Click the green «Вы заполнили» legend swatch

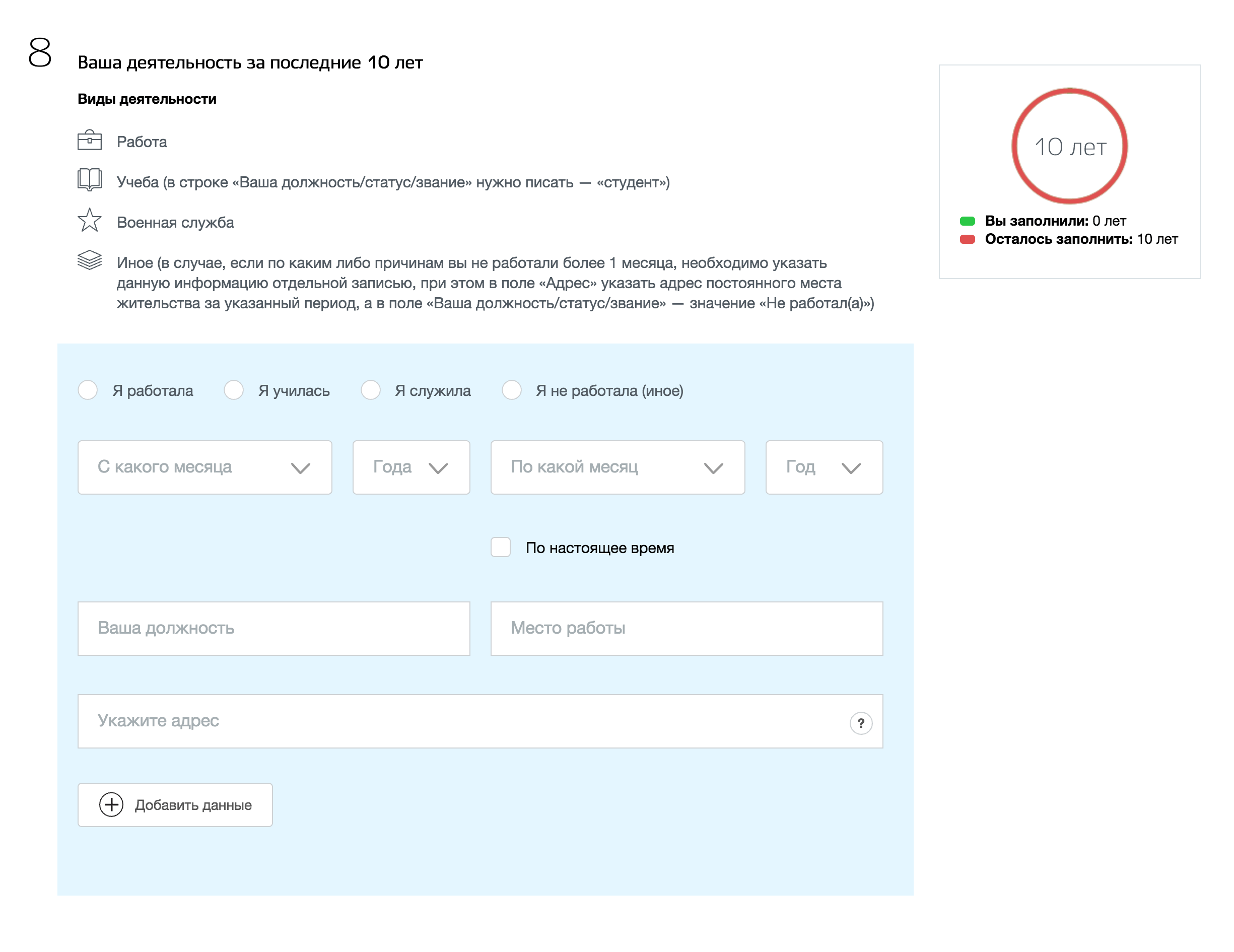pyautogui.click(x=968, y=221)
